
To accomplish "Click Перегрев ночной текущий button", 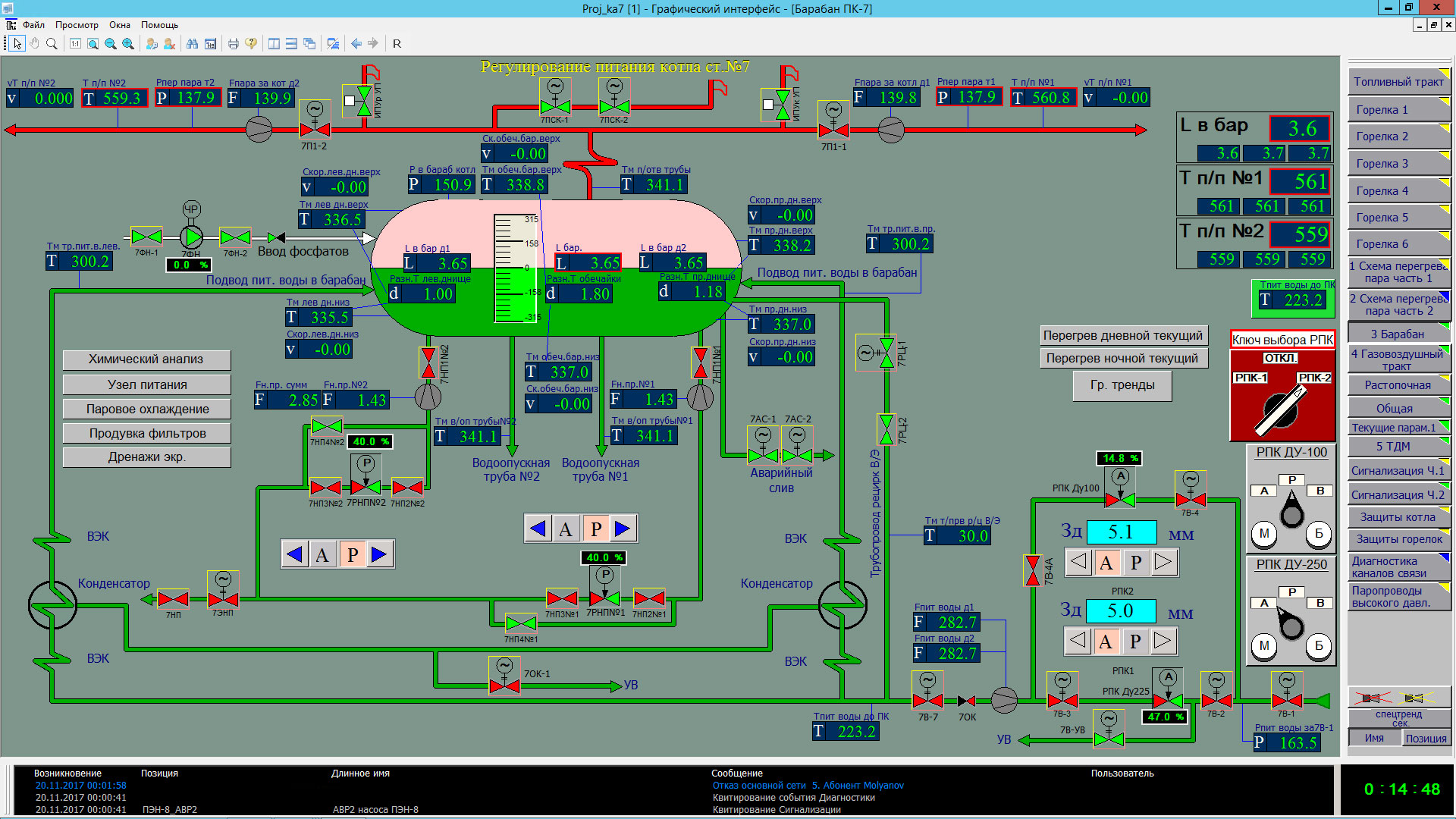I will click(1123, 358).
